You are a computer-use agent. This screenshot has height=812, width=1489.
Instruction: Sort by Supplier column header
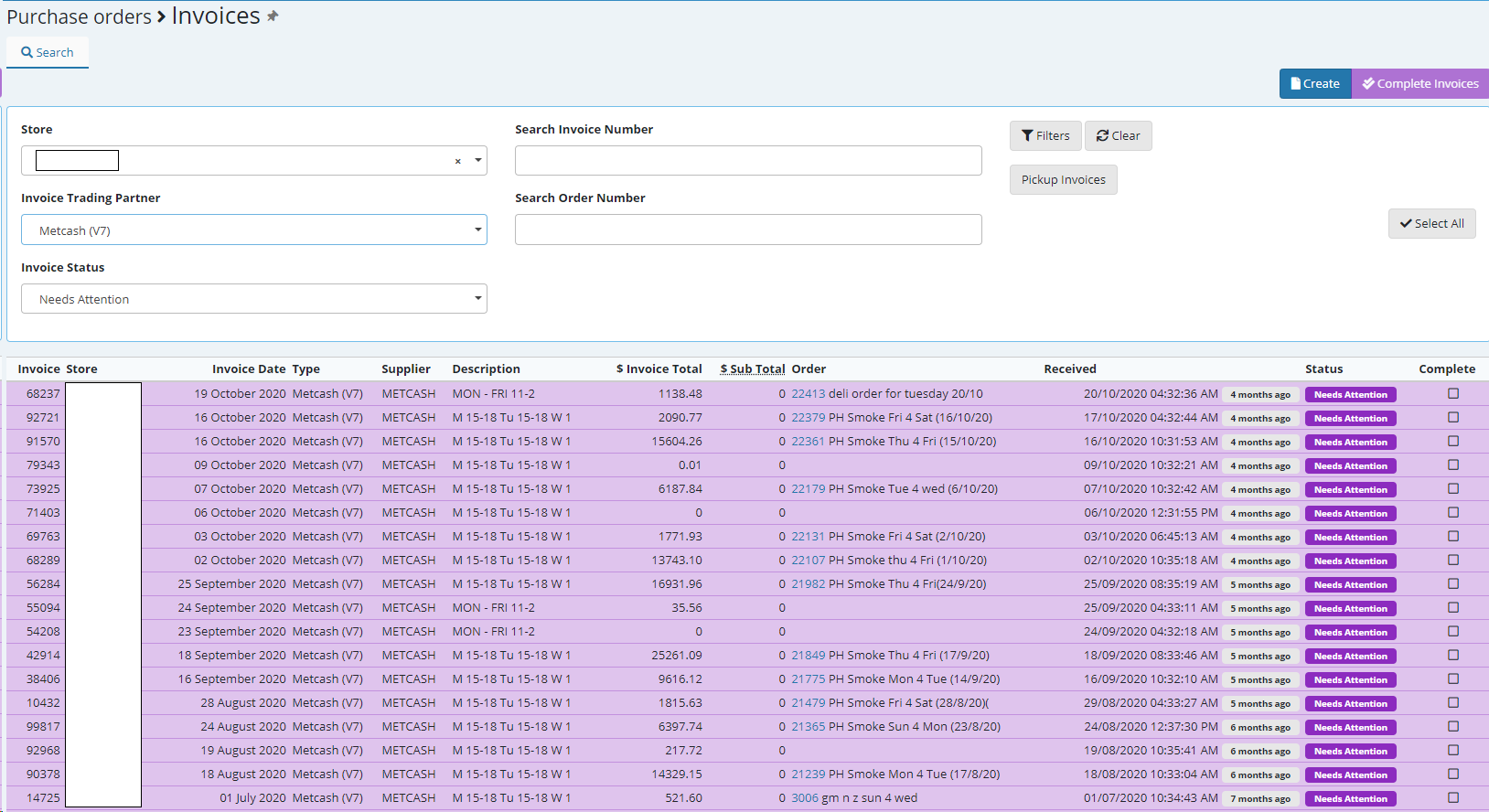[x=406, y=369]
